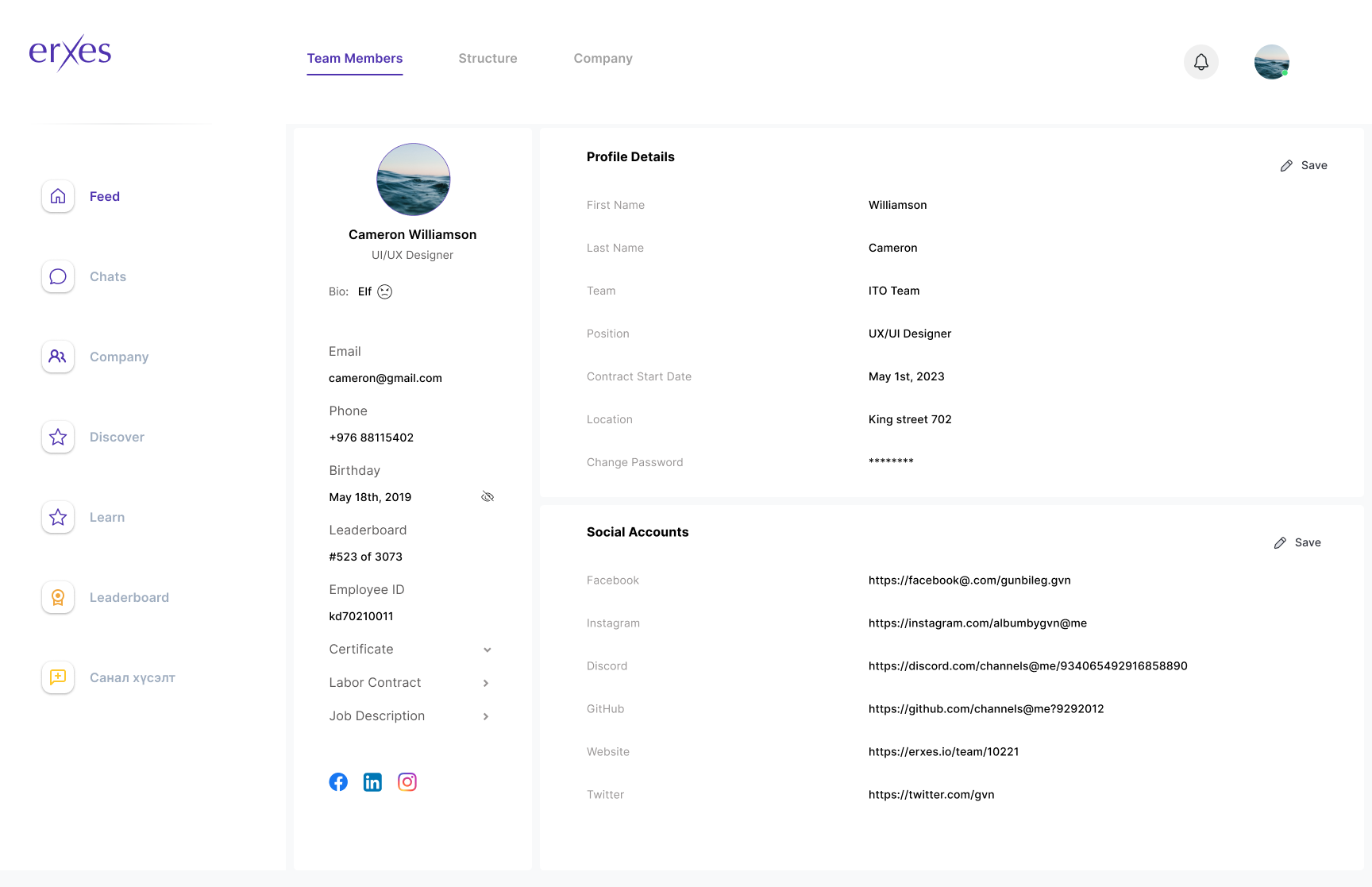Screen dimensions: 1372x887
Task: Open the Discover star icon
Action: click(58, 437)
